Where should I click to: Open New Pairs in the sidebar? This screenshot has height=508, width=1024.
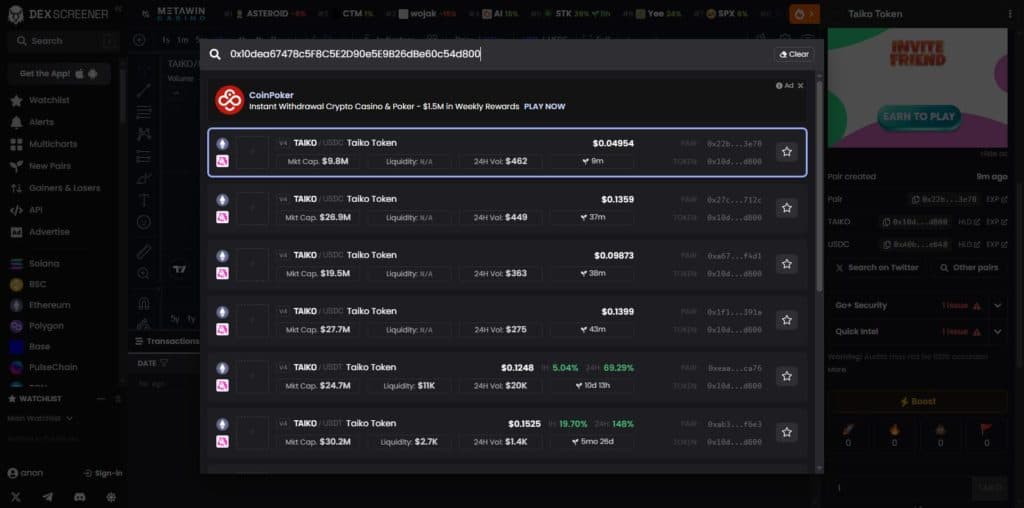50,166
